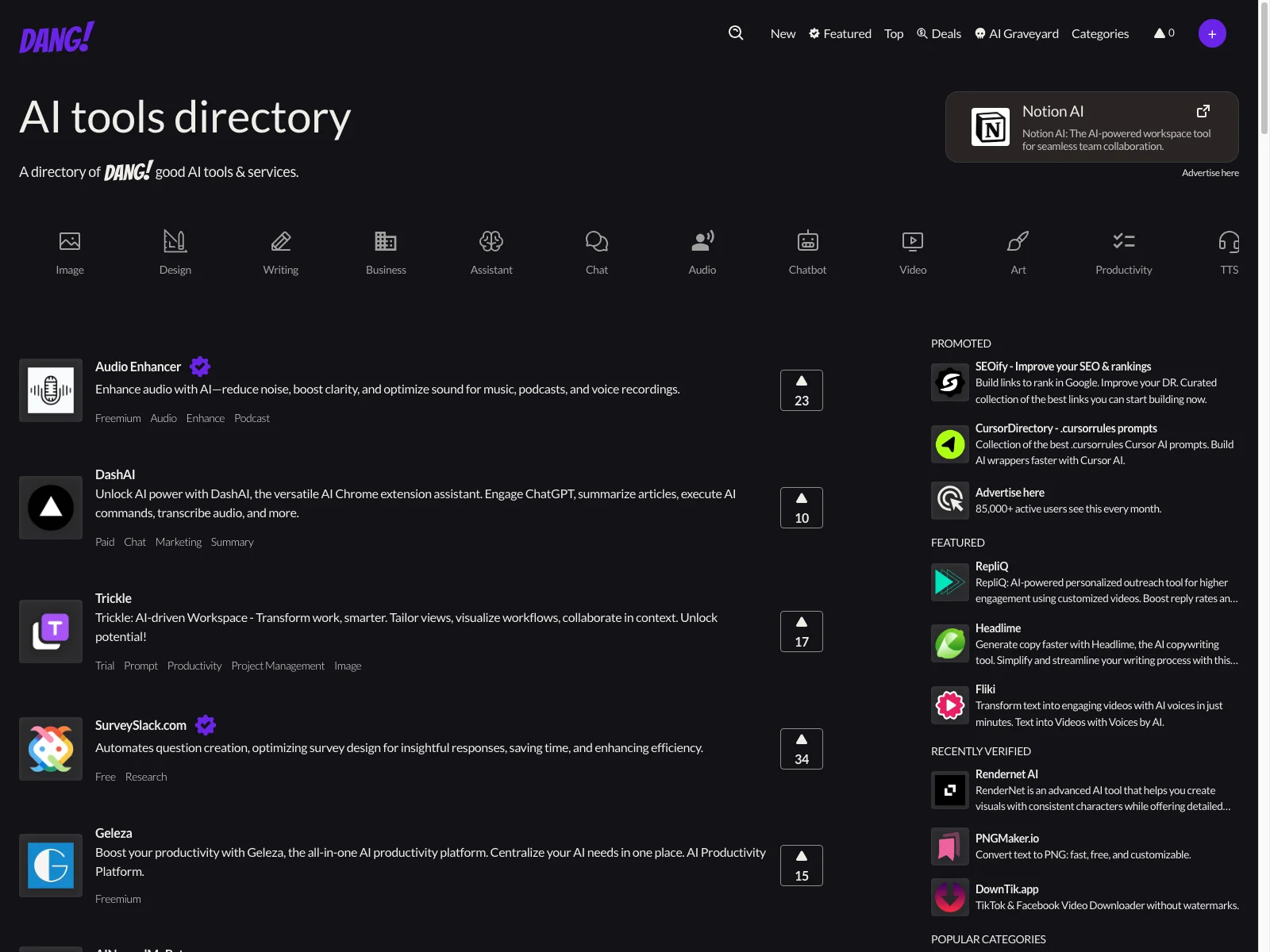Open the SurveySlack.com listing title

tap(140, 725)
